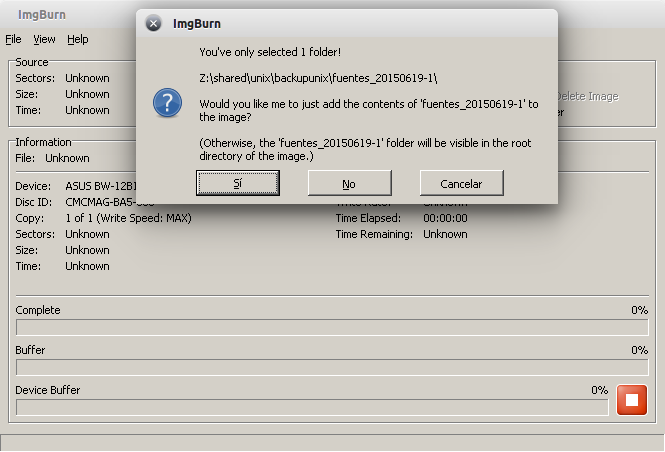This screenshot has height=452, width=665.
Task: Close the ImgBurn dialog with the X icon
Action: tap(153, 23)
